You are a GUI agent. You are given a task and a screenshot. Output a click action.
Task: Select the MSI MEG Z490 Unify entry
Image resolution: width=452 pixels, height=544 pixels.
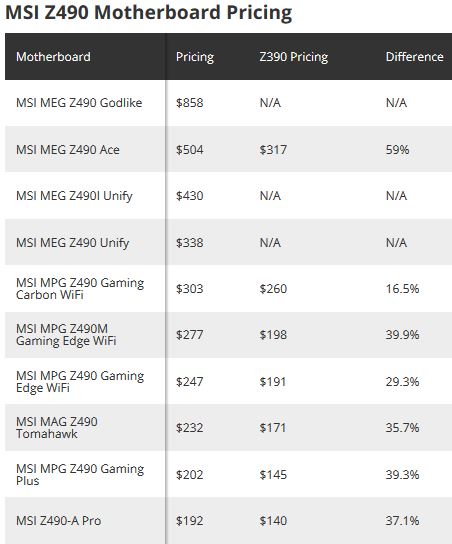73,243
